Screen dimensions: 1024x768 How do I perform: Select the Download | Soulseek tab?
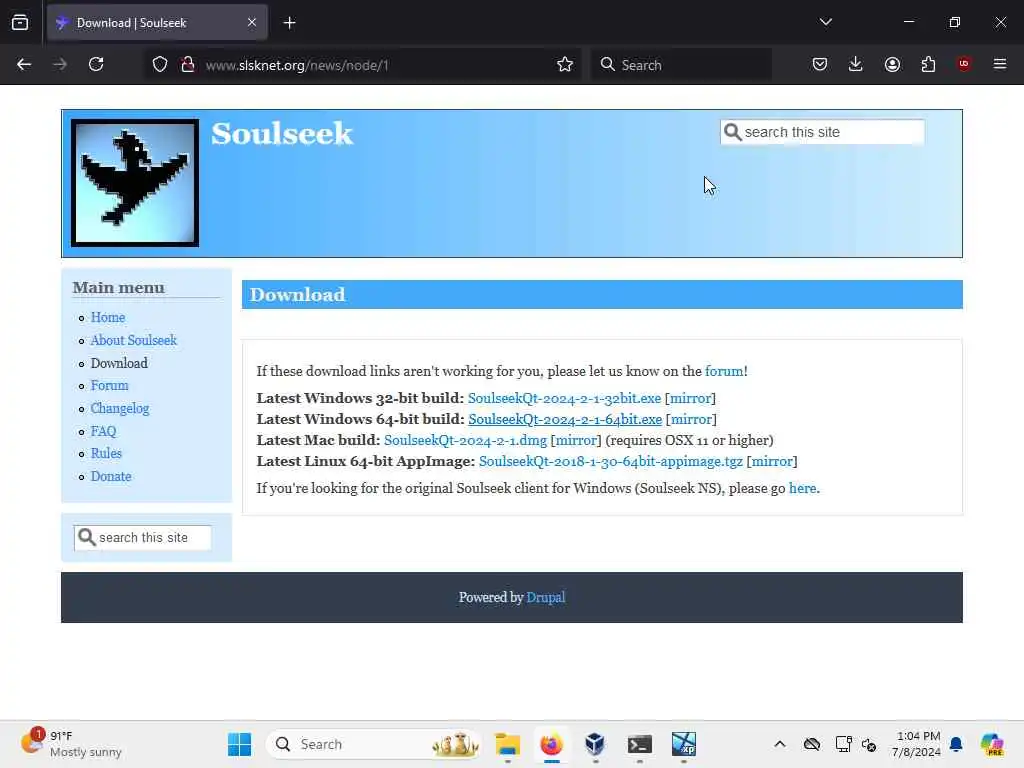click(157, 23)
